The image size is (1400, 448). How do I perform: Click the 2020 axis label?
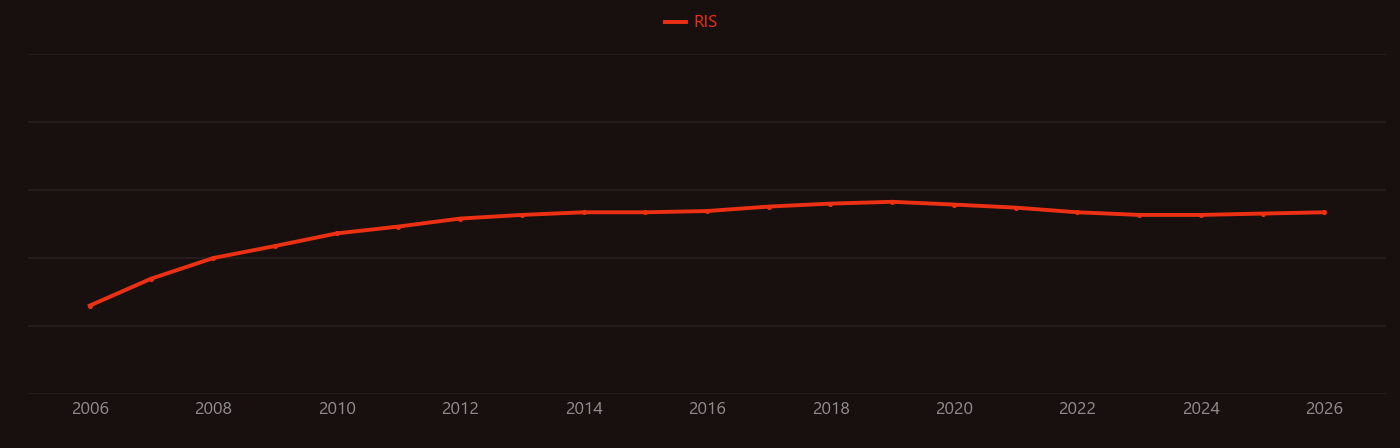click(954, 409)
